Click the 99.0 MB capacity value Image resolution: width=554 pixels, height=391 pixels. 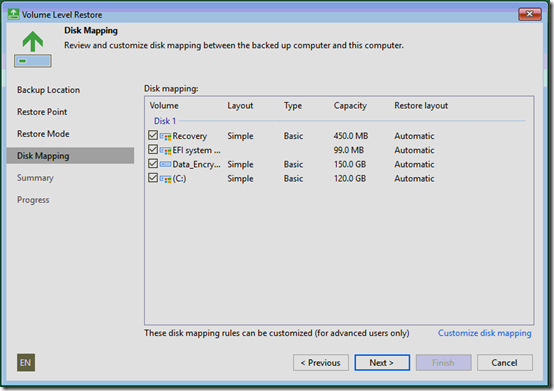[349, 150]
